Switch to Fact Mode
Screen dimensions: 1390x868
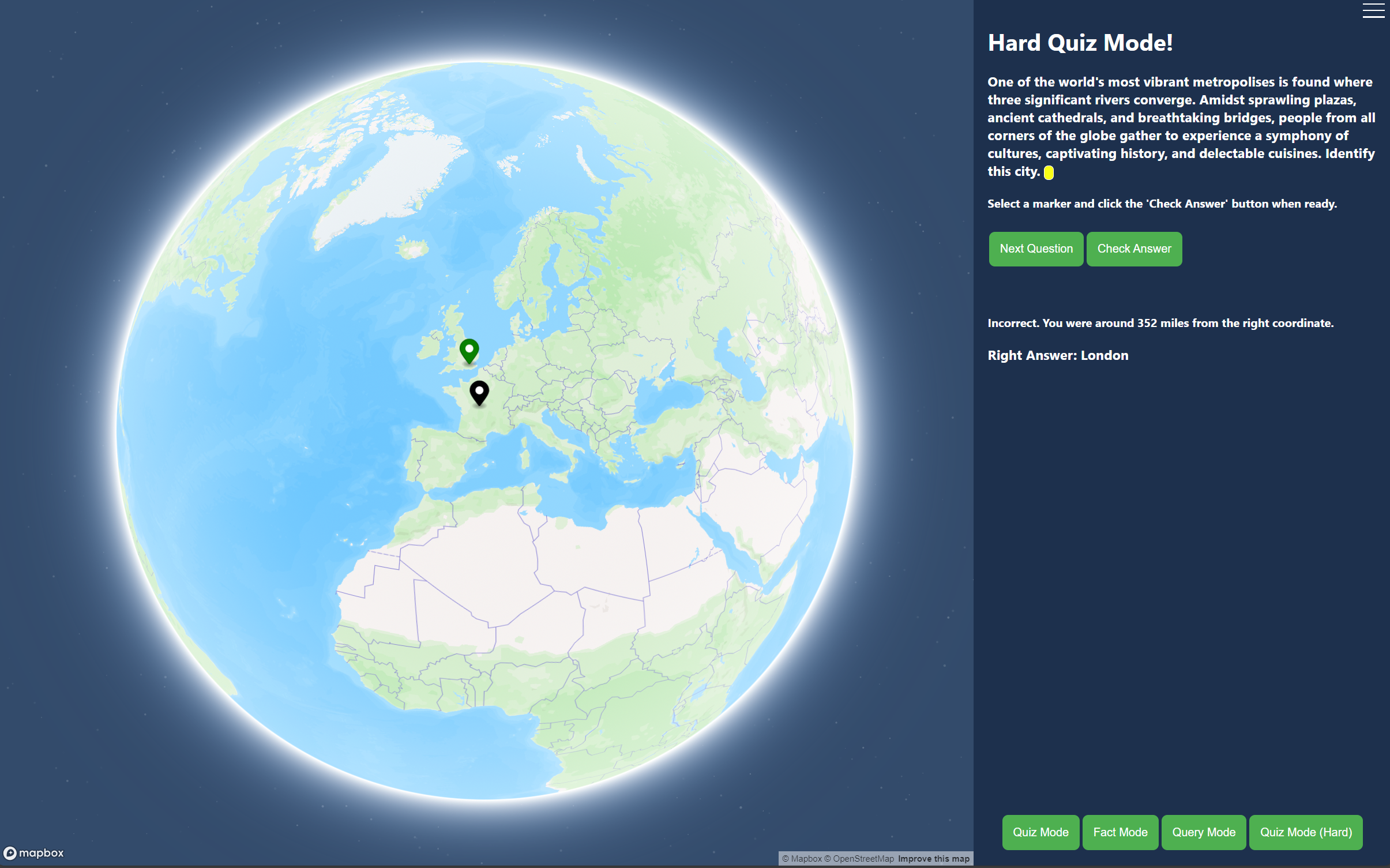pos(1119,832)
